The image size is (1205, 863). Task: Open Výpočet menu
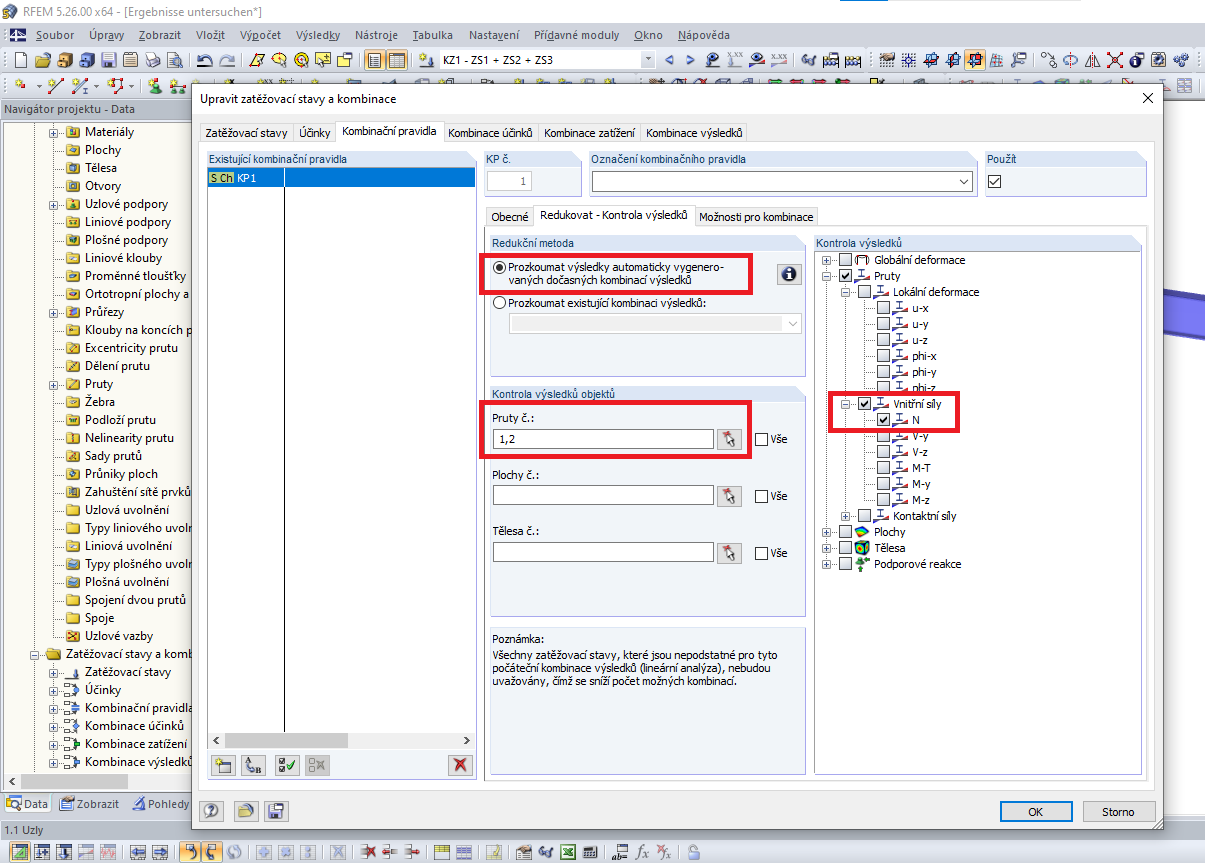(x=260, y=35)
